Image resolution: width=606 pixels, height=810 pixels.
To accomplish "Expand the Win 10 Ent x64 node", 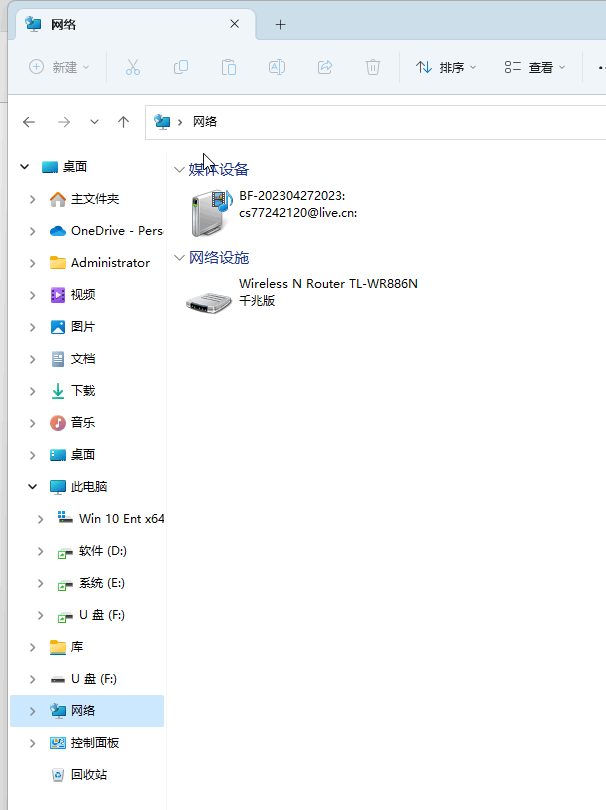I will (x=40, y=519).
